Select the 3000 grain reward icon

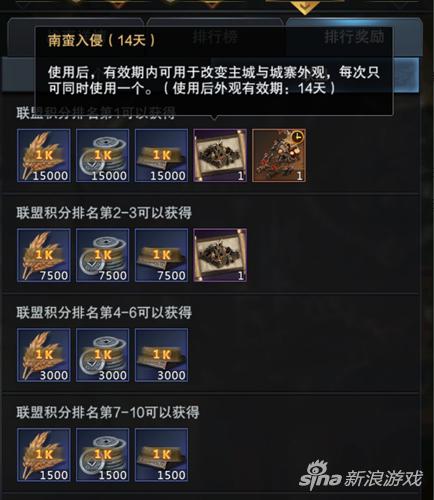(44, 355)
